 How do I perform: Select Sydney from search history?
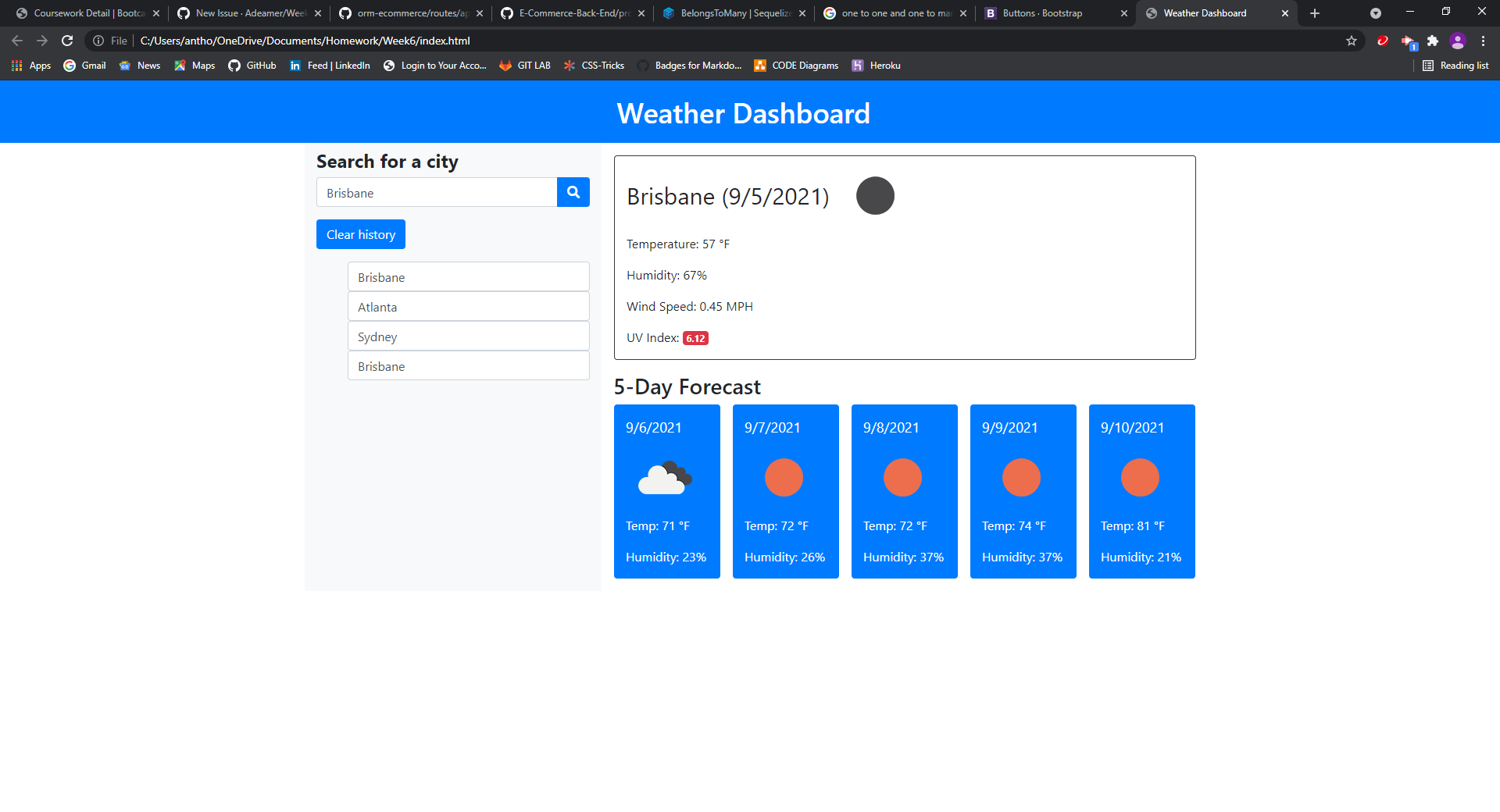(x=469, y=337)
